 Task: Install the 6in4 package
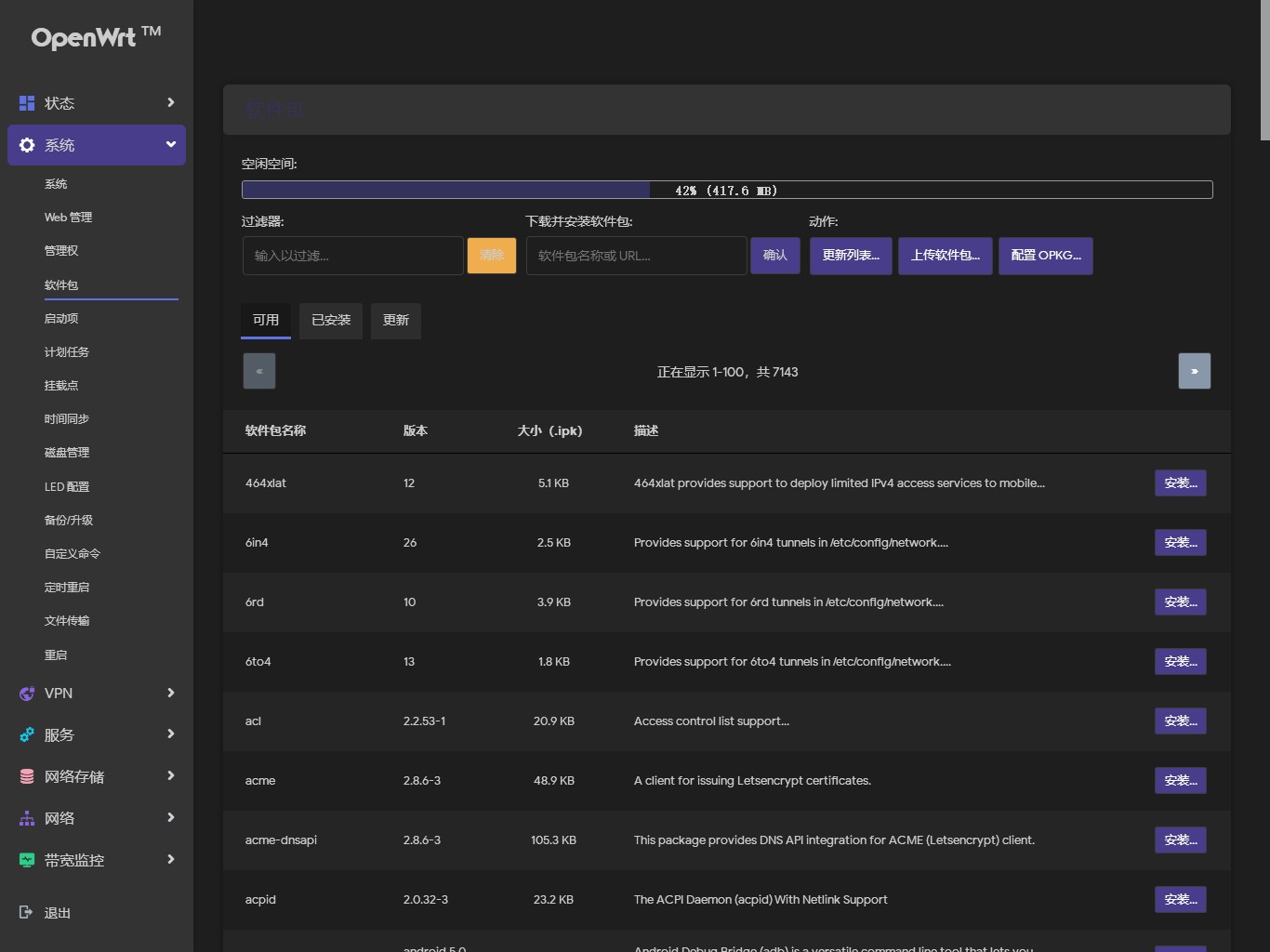coord(1181,543)
